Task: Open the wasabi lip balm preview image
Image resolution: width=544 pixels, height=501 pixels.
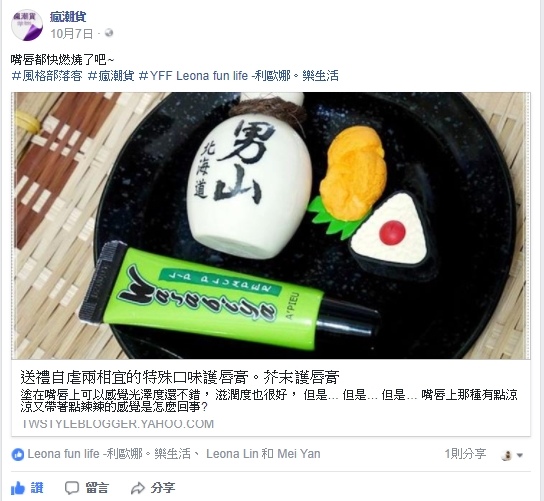Action: click(x=271, y=226)
